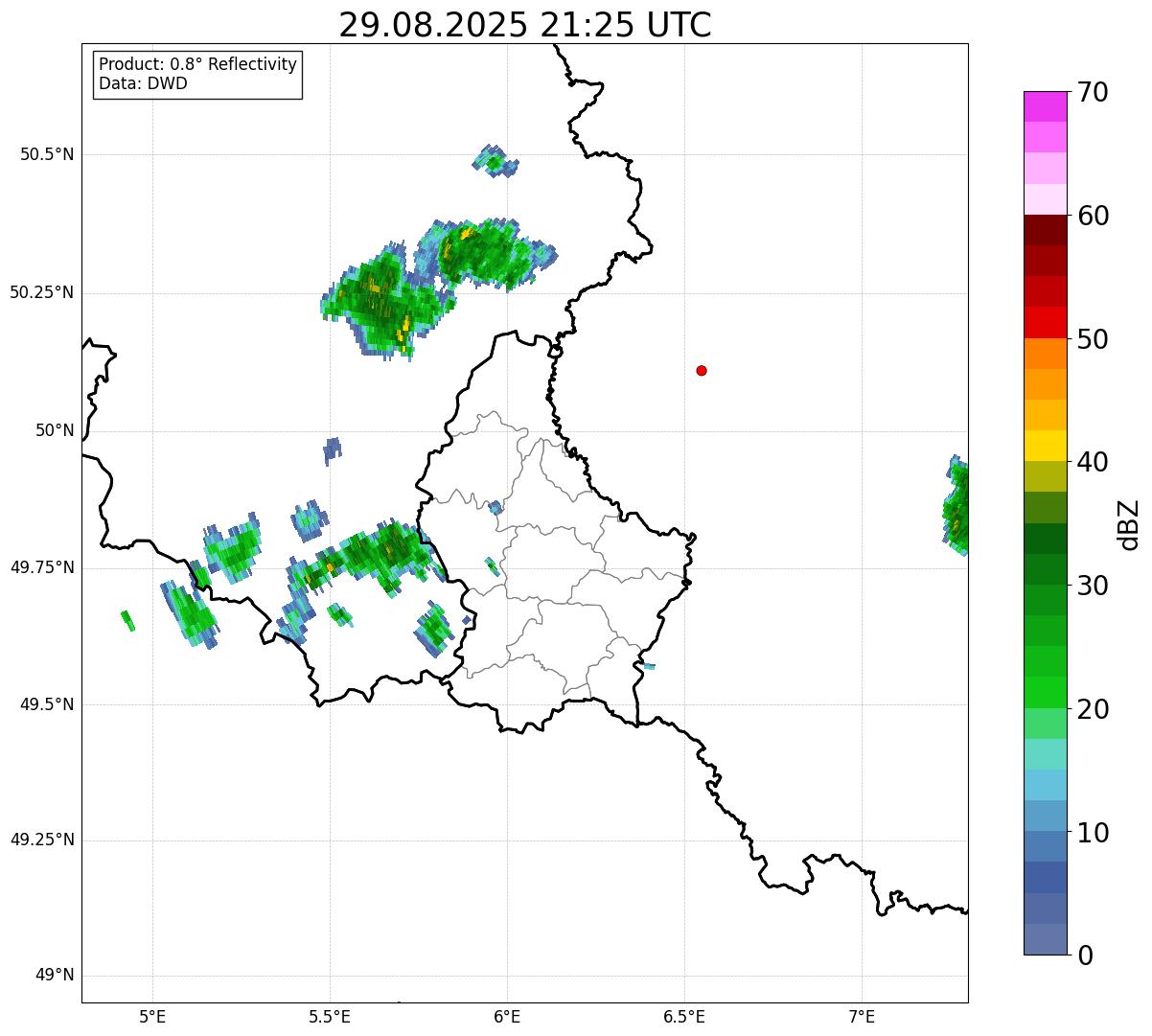Image resolution: width=1152 pixels, height=1036 pixels.
Task: Click the 50.5°N latitude label
Action: click(x=47, y=154)
